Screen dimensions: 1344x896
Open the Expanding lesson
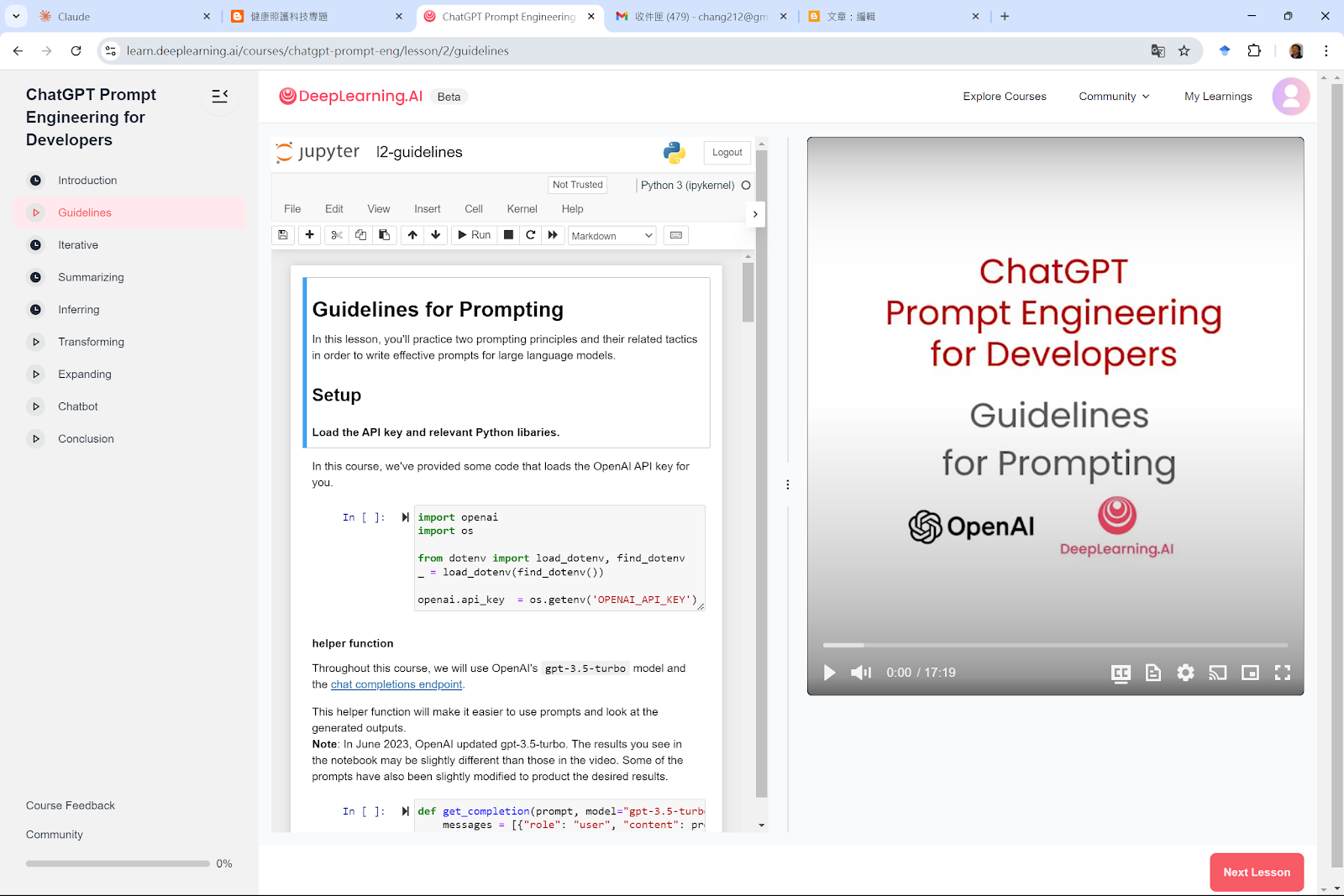(129, 375)
